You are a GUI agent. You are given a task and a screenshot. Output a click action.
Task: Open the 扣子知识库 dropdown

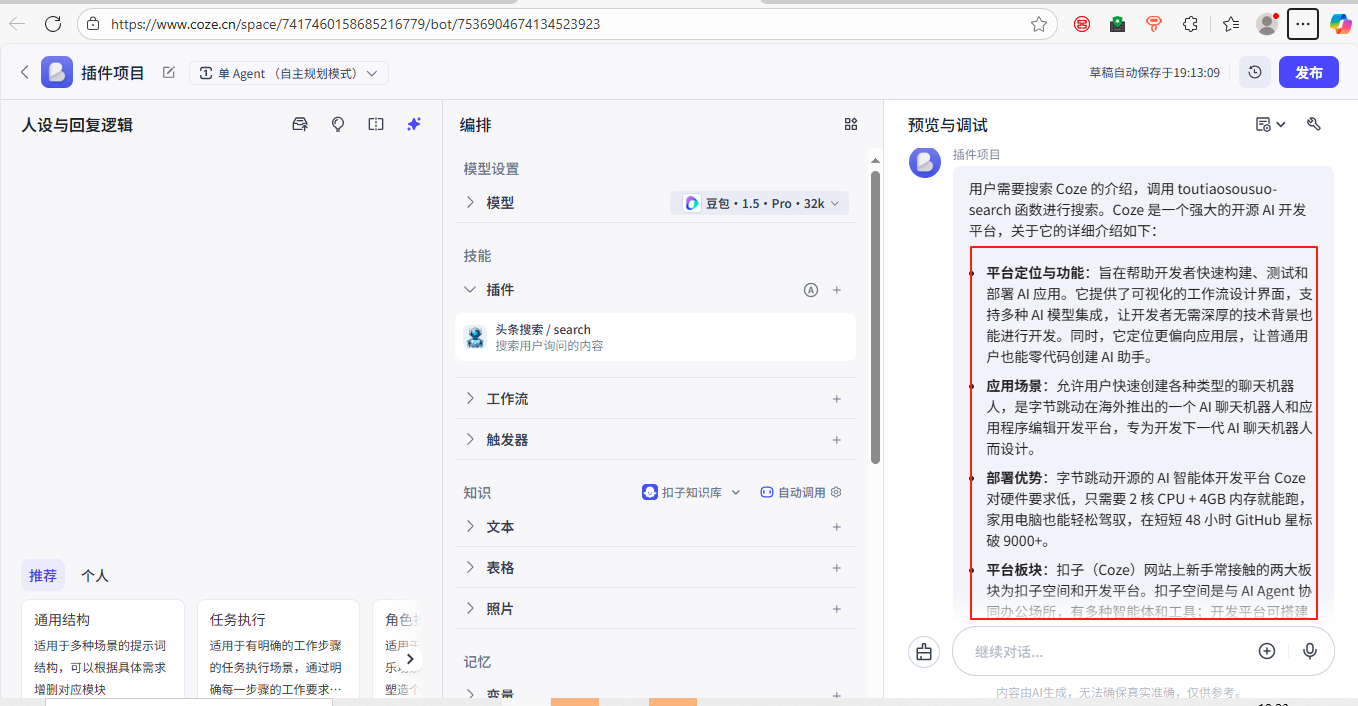pyautogui.click(x=692, y=492)
